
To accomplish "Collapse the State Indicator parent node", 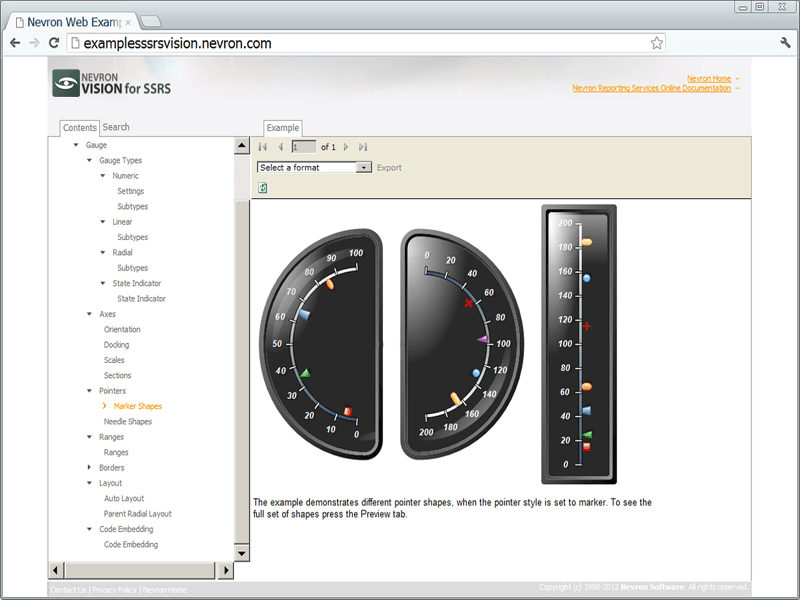I will click(103, 283).
